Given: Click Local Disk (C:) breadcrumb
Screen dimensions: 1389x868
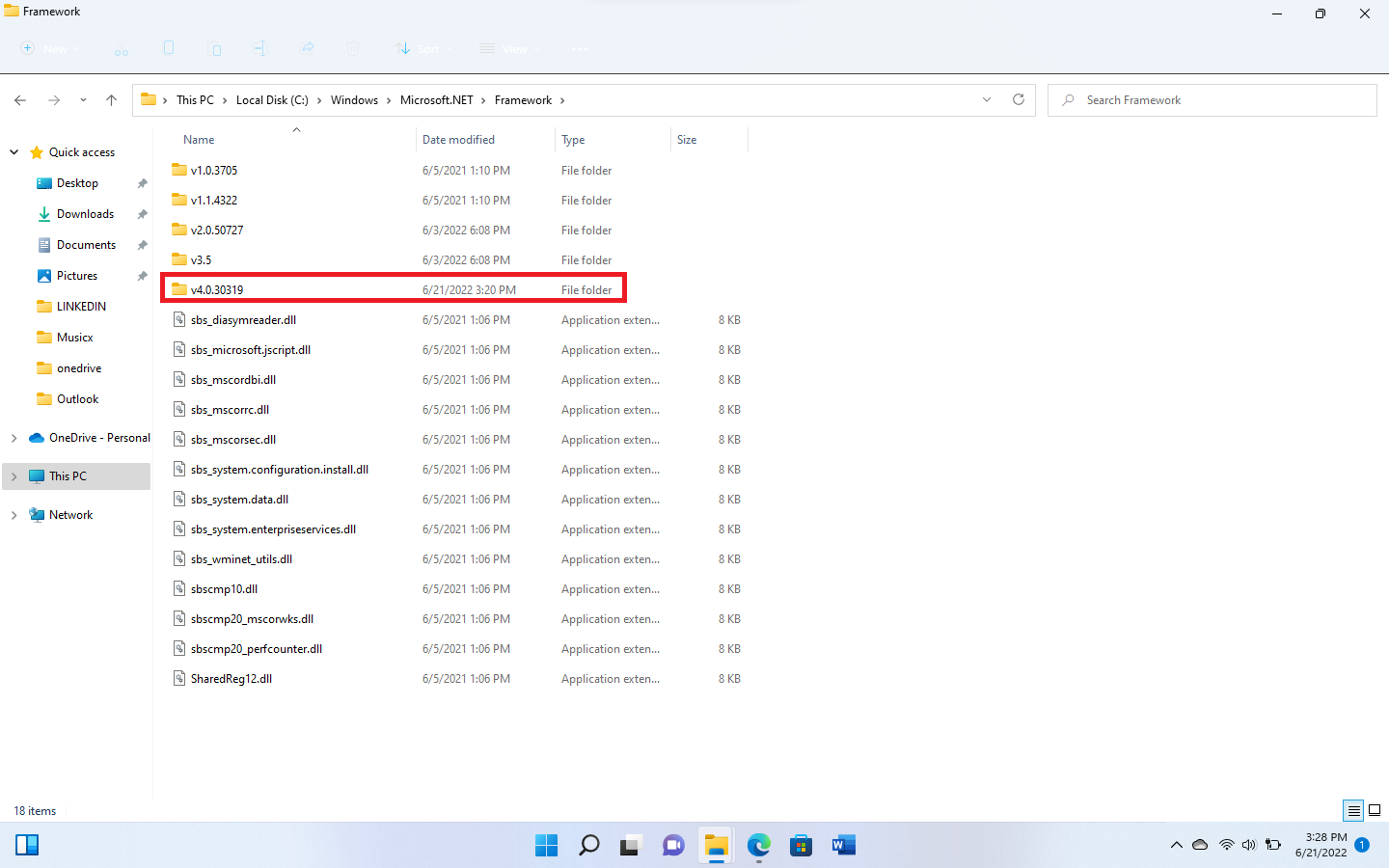Looking at the screenshot, I should pos(272,100).
